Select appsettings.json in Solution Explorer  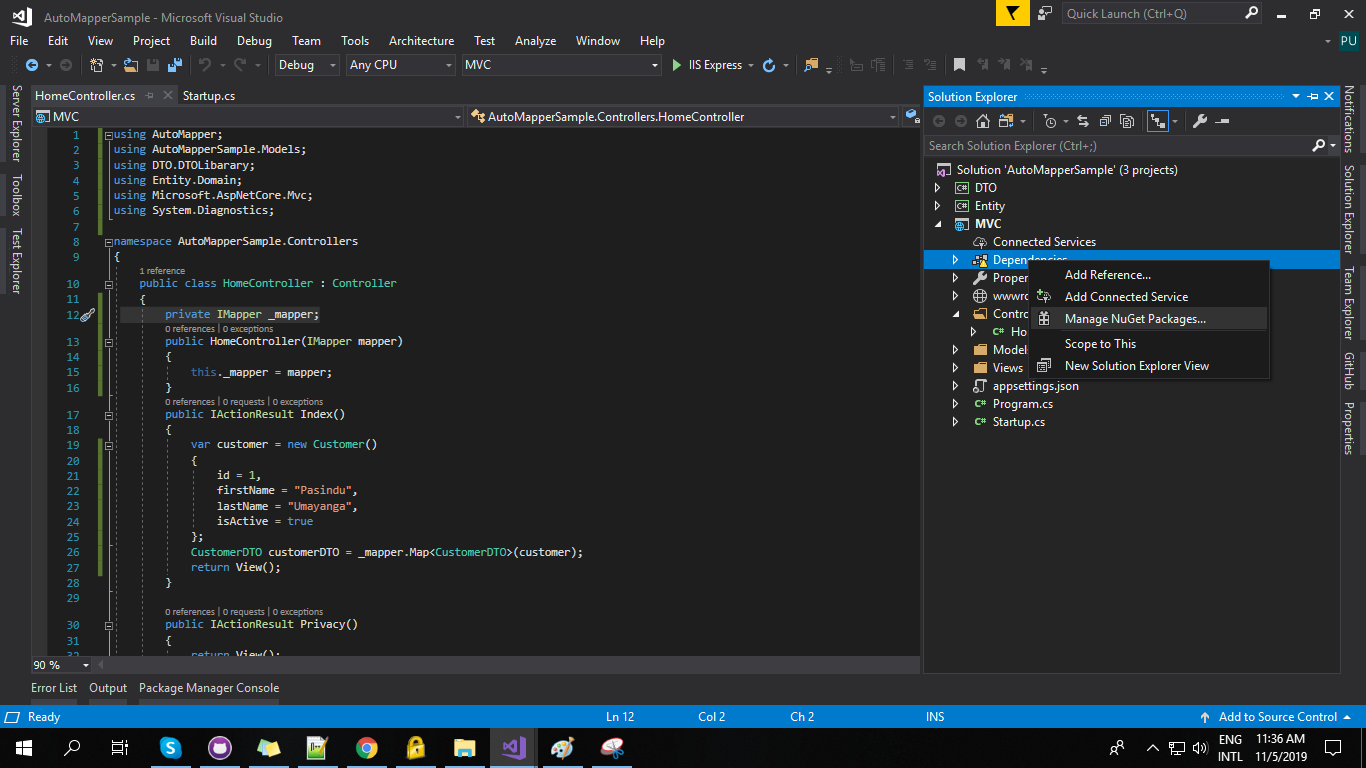coord(1035,386)
